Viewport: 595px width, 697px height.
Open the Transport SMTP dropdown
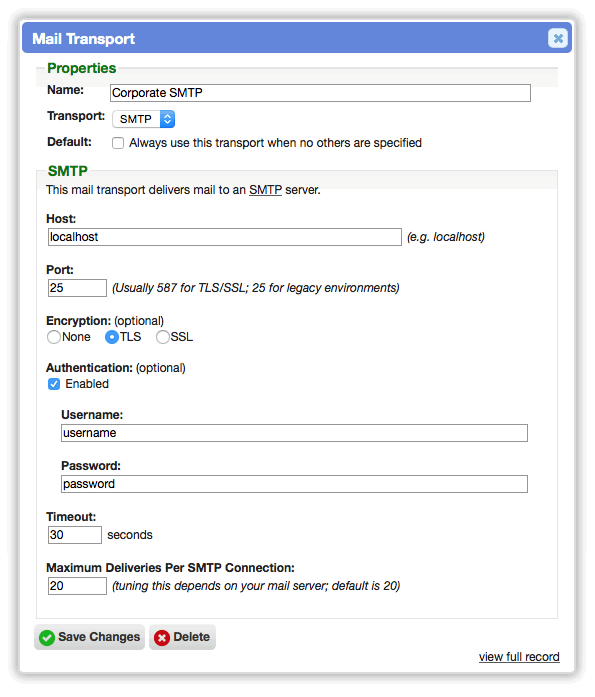tap(143, 119)
